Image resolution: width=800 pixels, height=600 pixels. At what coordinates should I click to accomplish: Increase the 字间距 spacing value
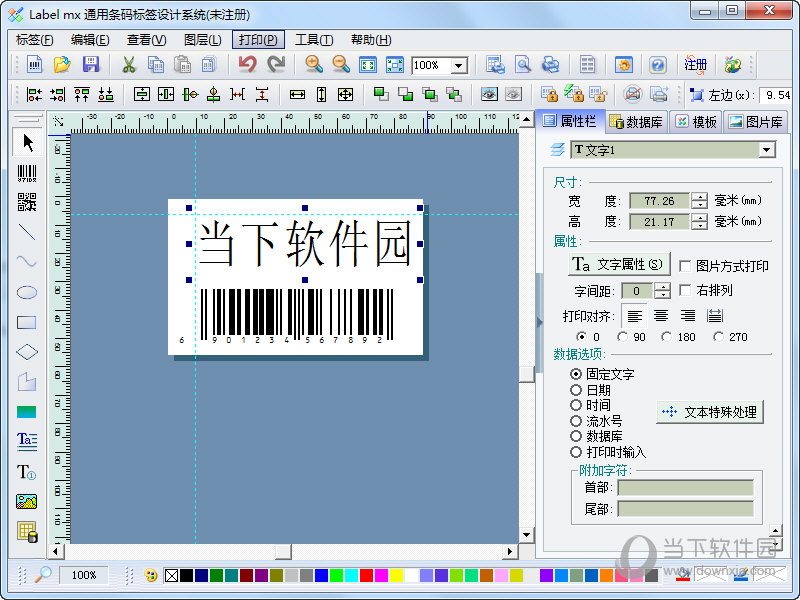coord(662,286)
